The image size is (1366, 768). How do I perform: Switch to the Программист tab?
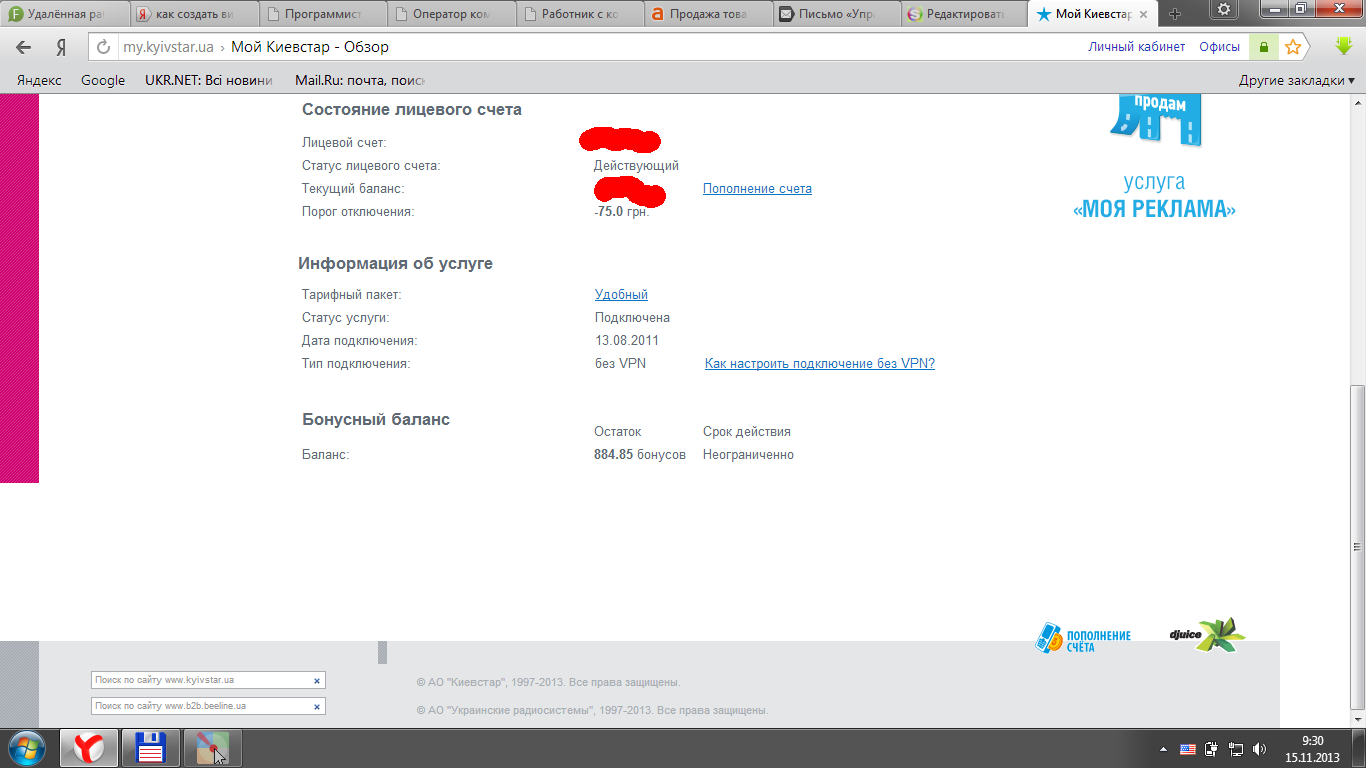[323, 14]
